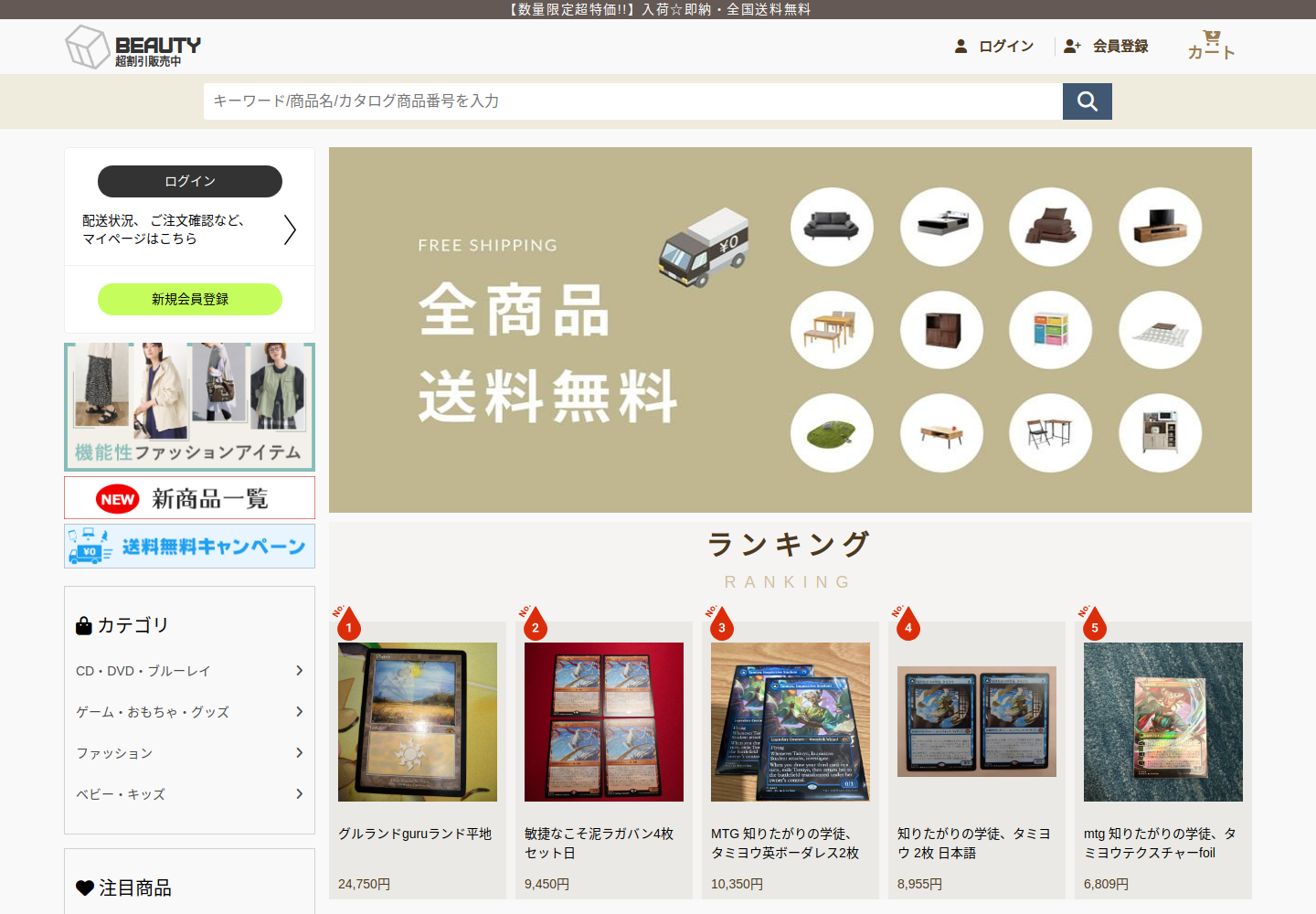Click the 24,750円 price text

(x=364, y=884)
